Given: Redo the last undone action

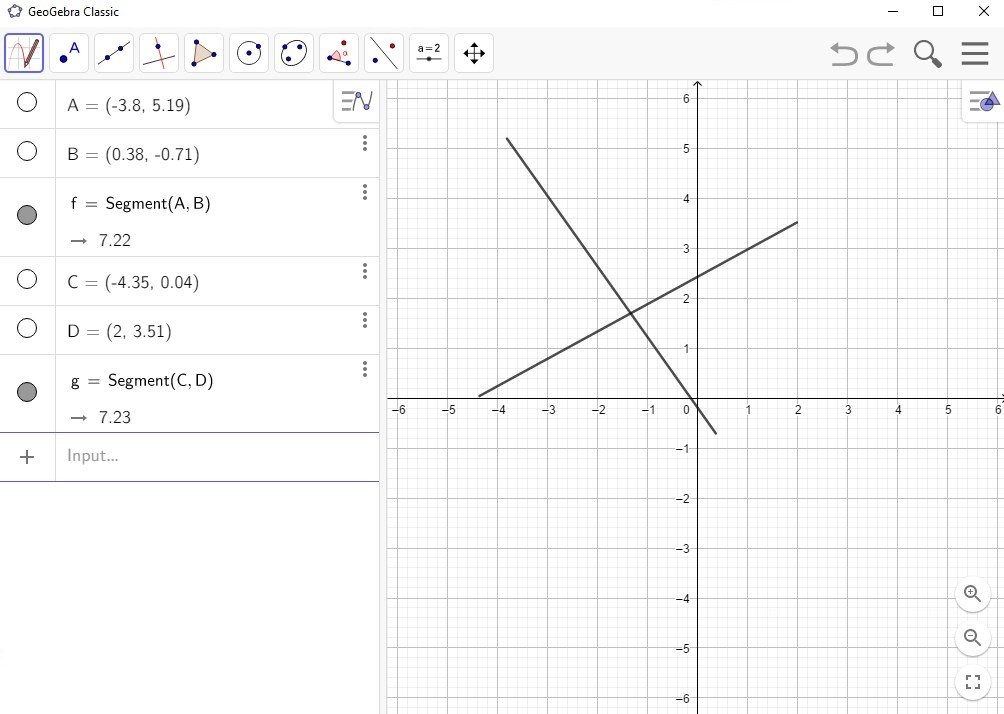Looking at the screenshot, I should tap(881, 54).
